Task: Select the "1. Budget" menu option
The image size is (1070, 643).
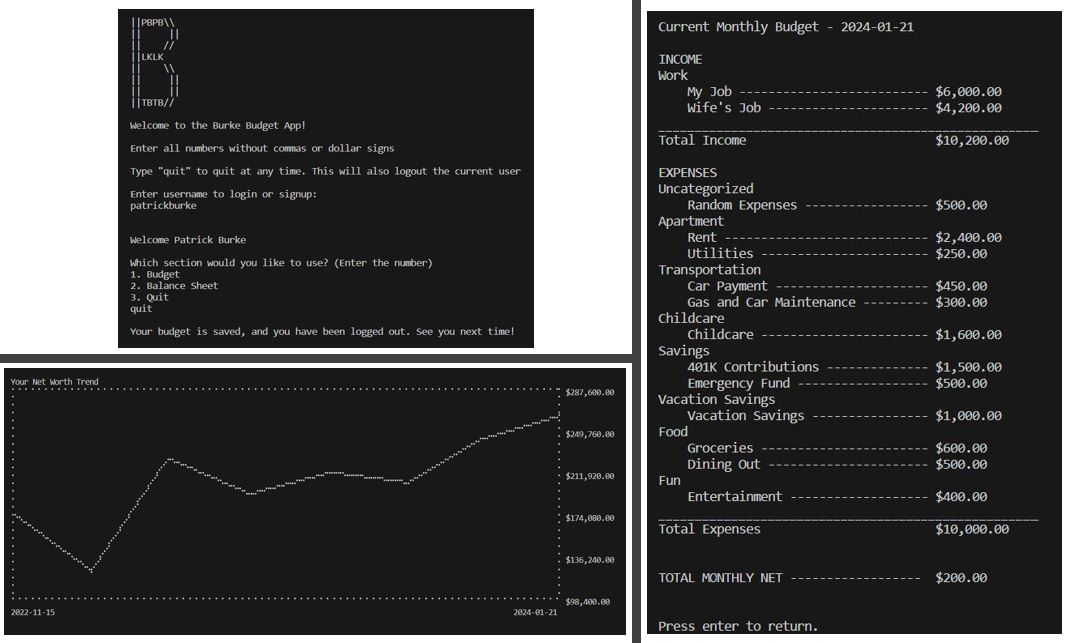Action: [x=155, y=274]
